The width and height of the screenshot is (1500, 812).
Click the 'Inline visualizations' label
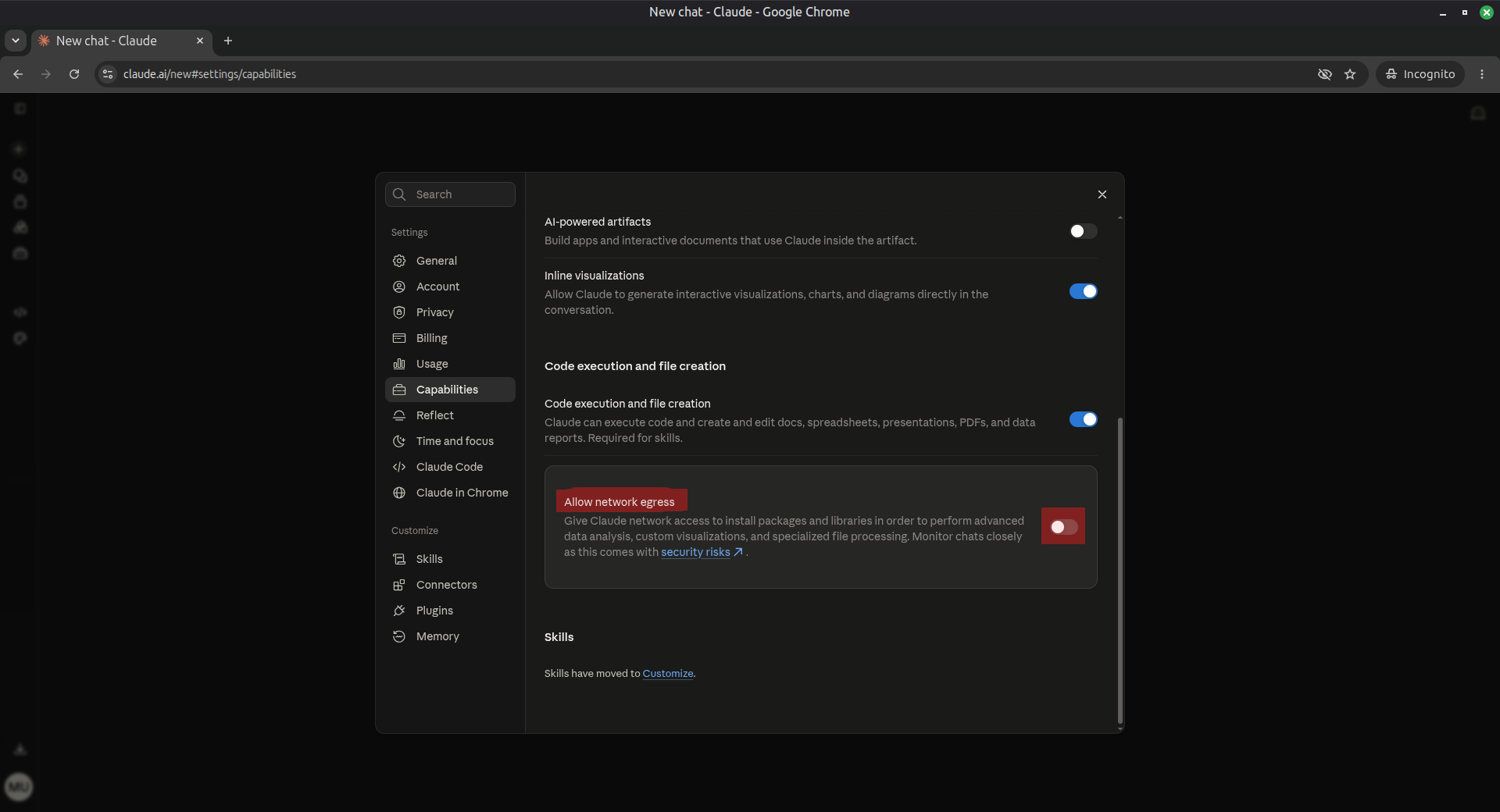(595, 276)
